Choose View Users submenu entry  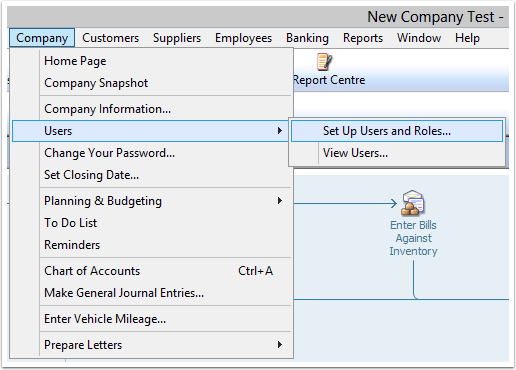(x=397, y=153)
